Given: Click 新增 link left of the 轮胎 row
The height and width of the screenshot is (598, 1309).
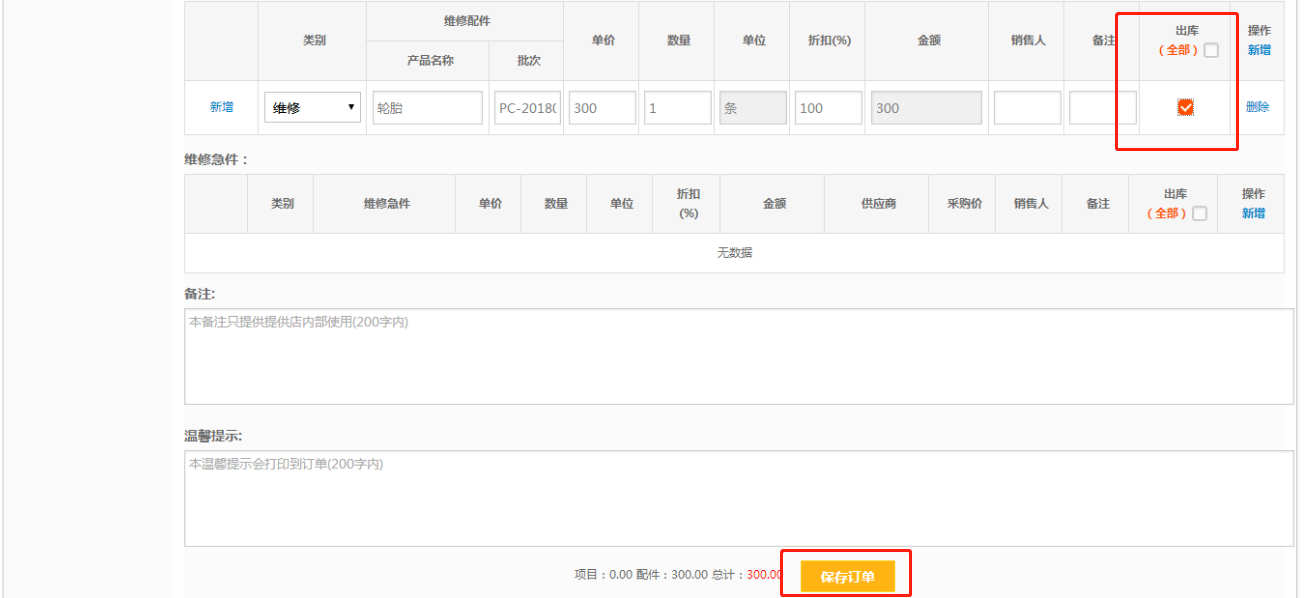Looking at the screenshot, I should (x=221, y=107).
